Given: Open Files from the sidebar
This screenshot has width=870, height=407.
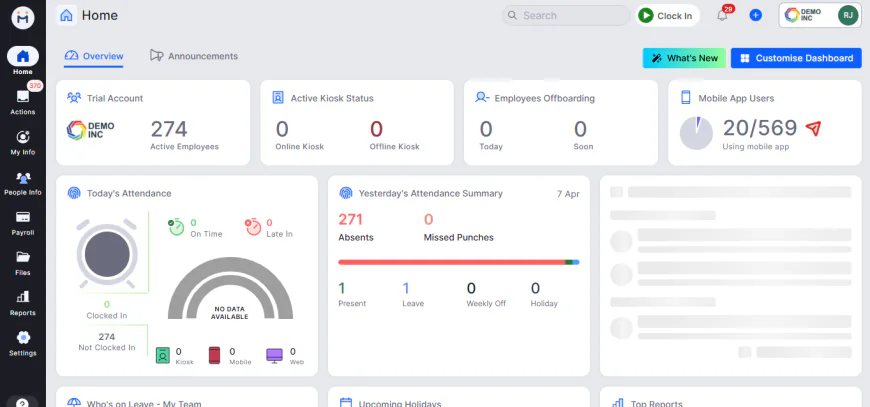Looking at the screenshot, I should [22, 257].
